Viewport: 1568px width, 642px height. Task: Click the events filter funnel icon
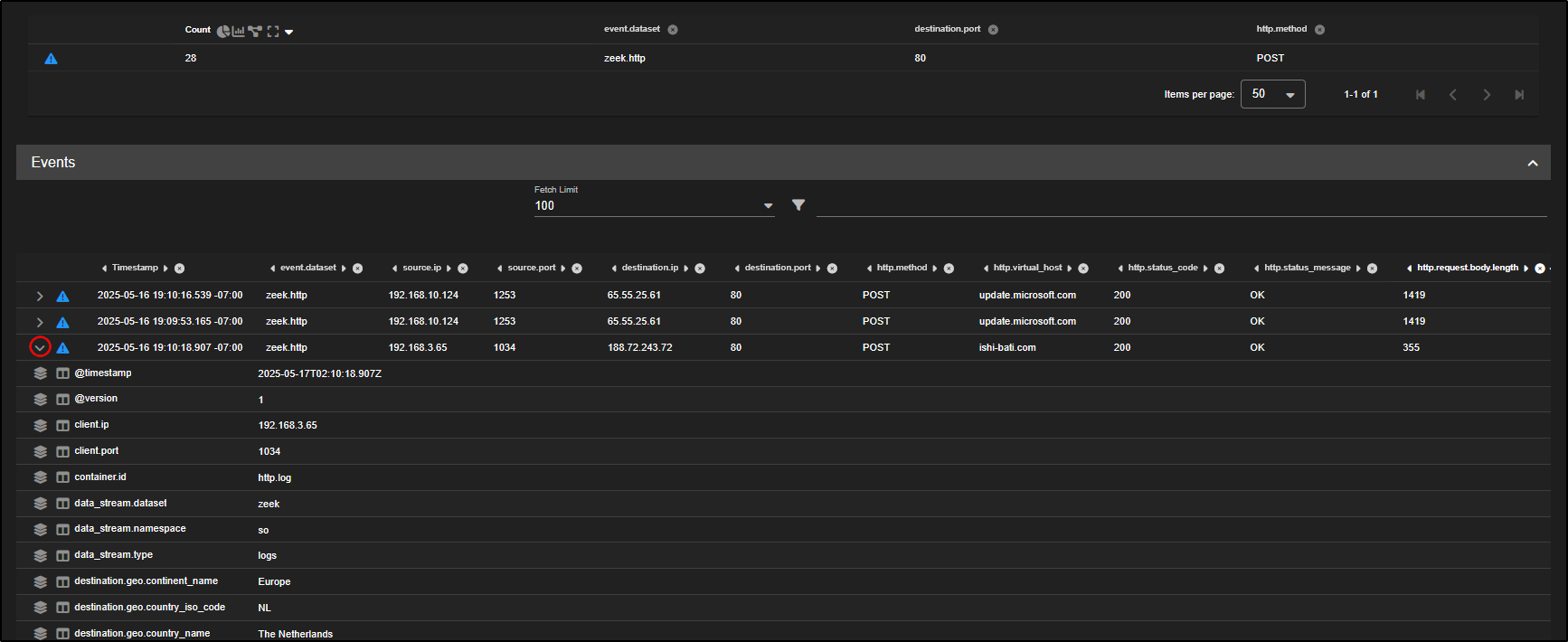pyautogui.click(x=798, y=205)
